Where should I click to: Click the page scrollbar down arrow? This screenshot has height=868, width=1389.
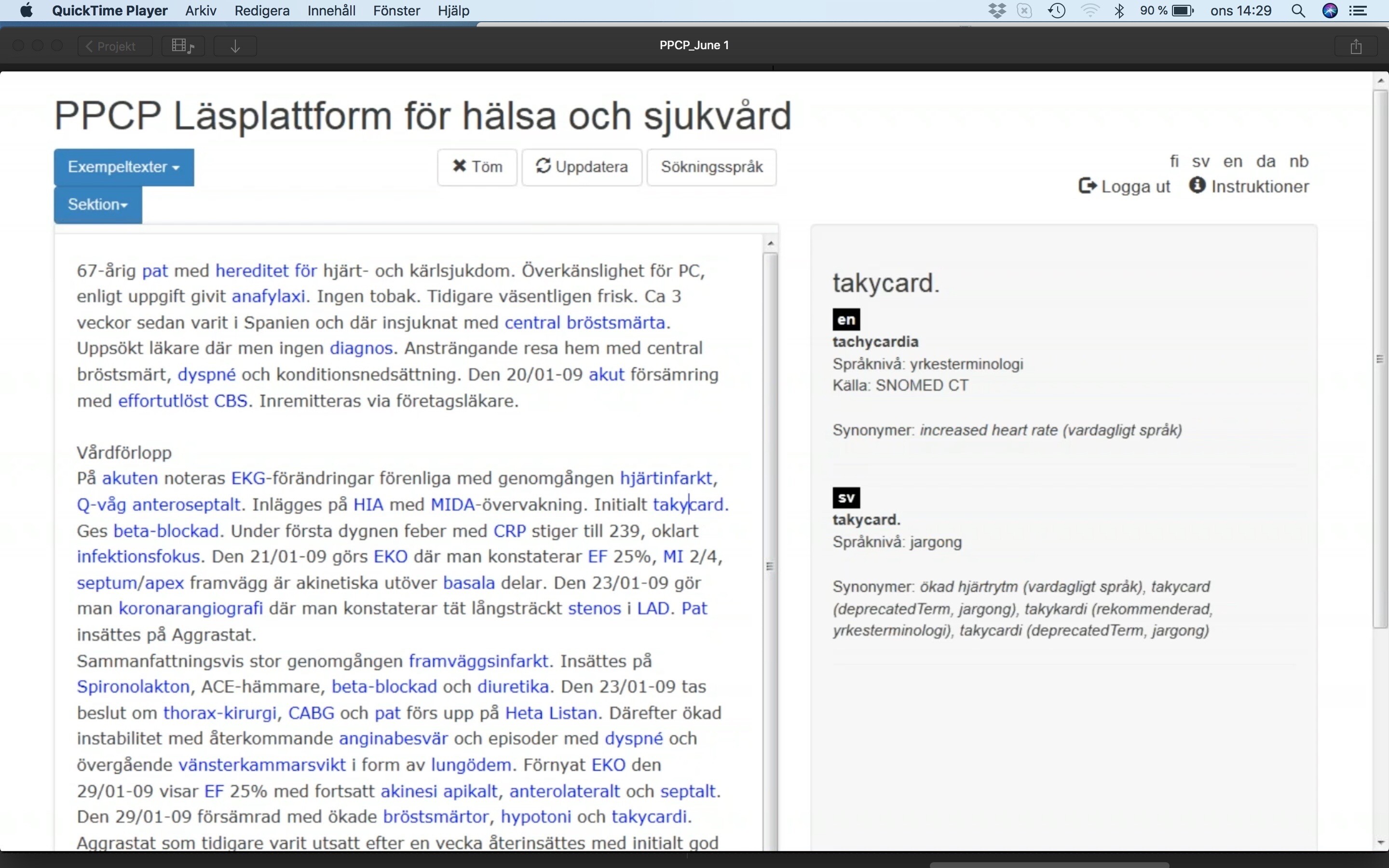point(1381,843)
